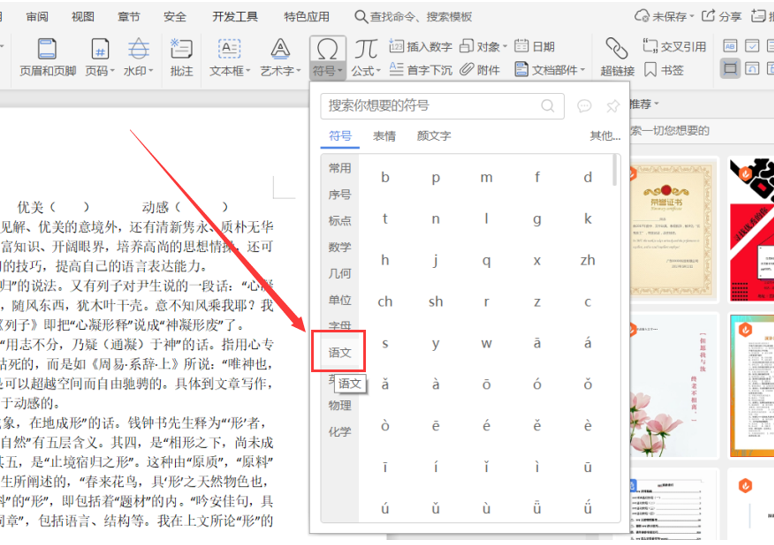
Task: Select the Geometry (几何) category
Action: tap(340, 273)
